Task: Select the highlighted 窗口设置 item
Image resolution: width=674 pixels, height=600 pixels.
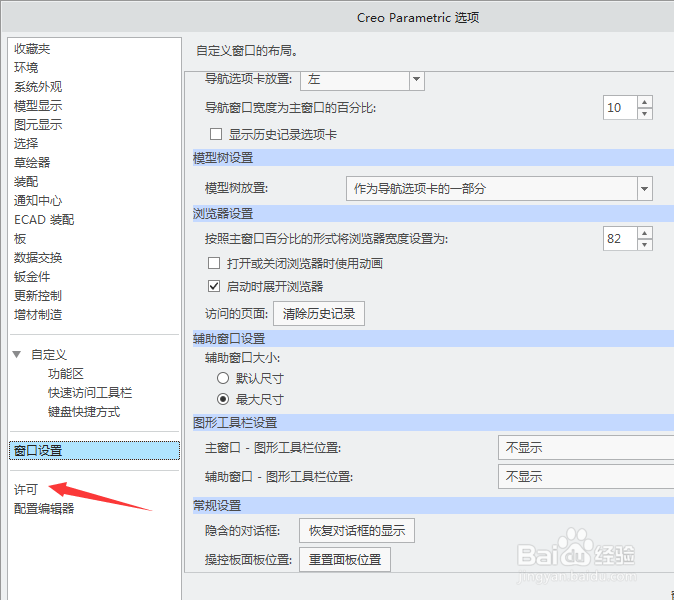Action: pos(95,450)
